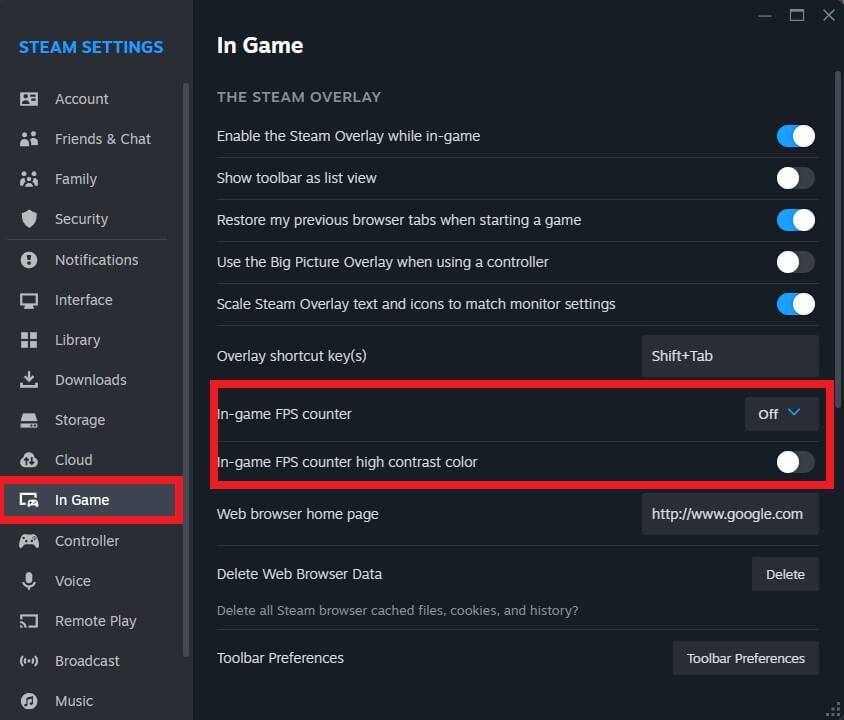Open the In-game FPS counter dropdown
The image size is (844, 720).
coord(781,414)
